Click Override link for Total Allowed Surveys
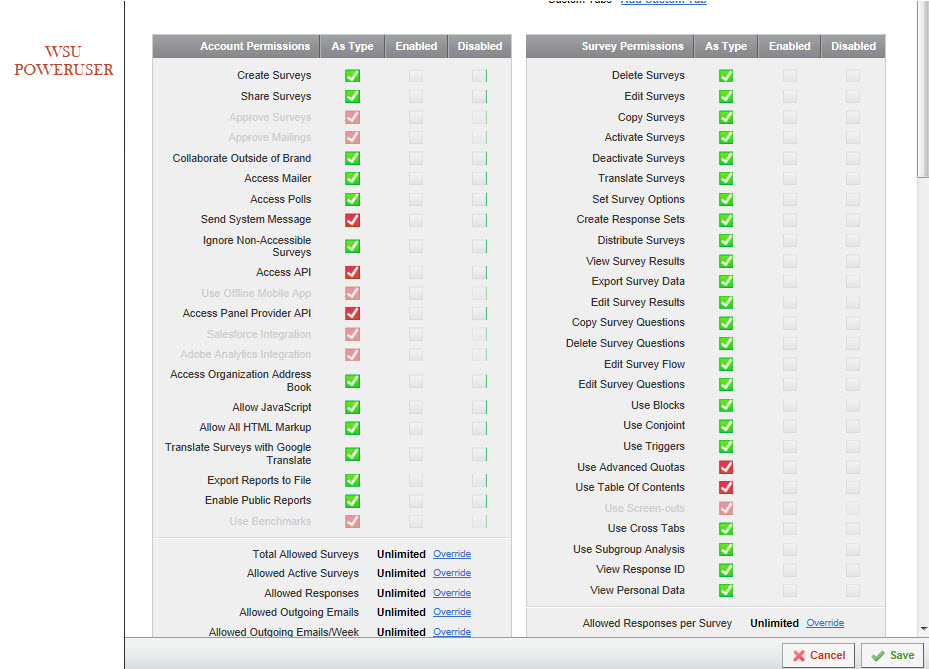The image size is (929, 669). pyautogui.click(x=452, y=554)
